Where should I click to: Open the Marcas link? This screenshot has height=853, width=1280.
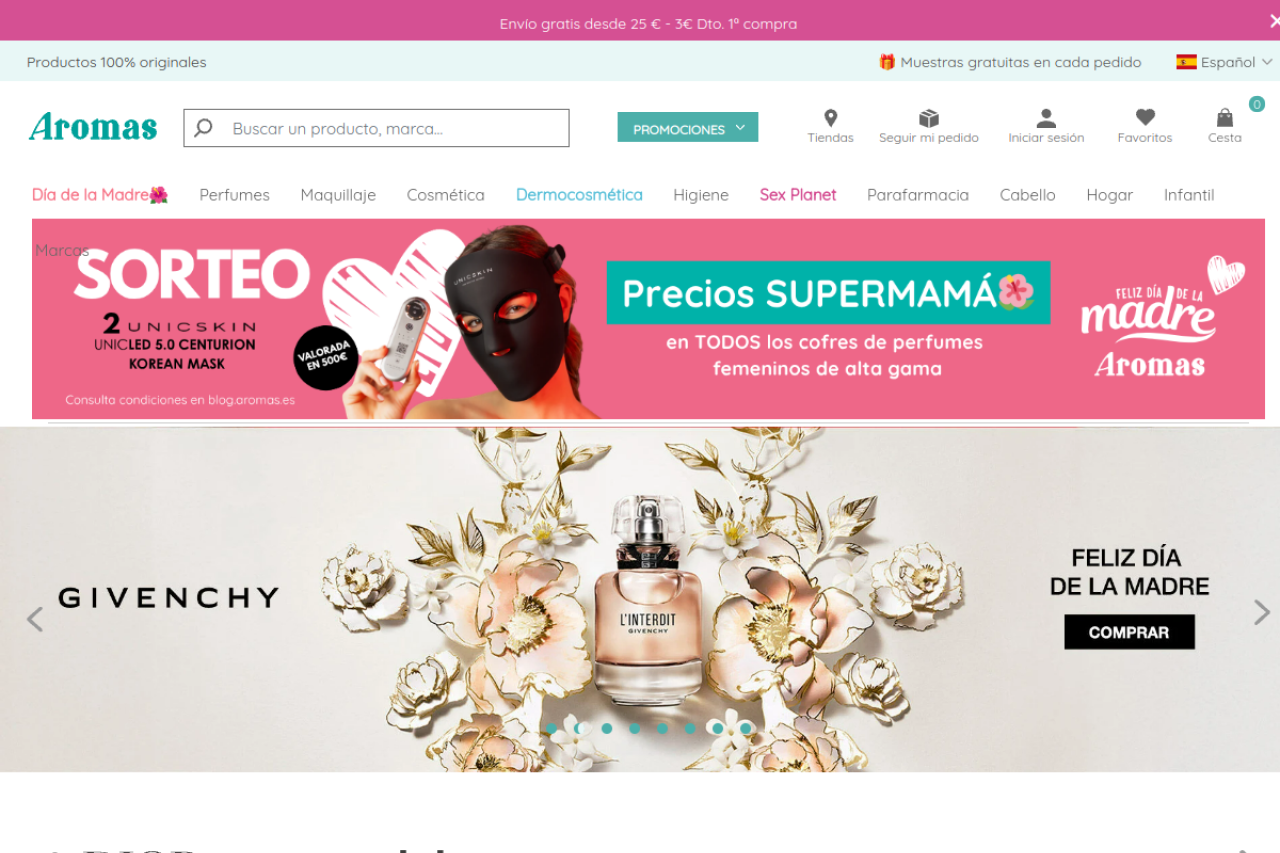tap(62, 250)
